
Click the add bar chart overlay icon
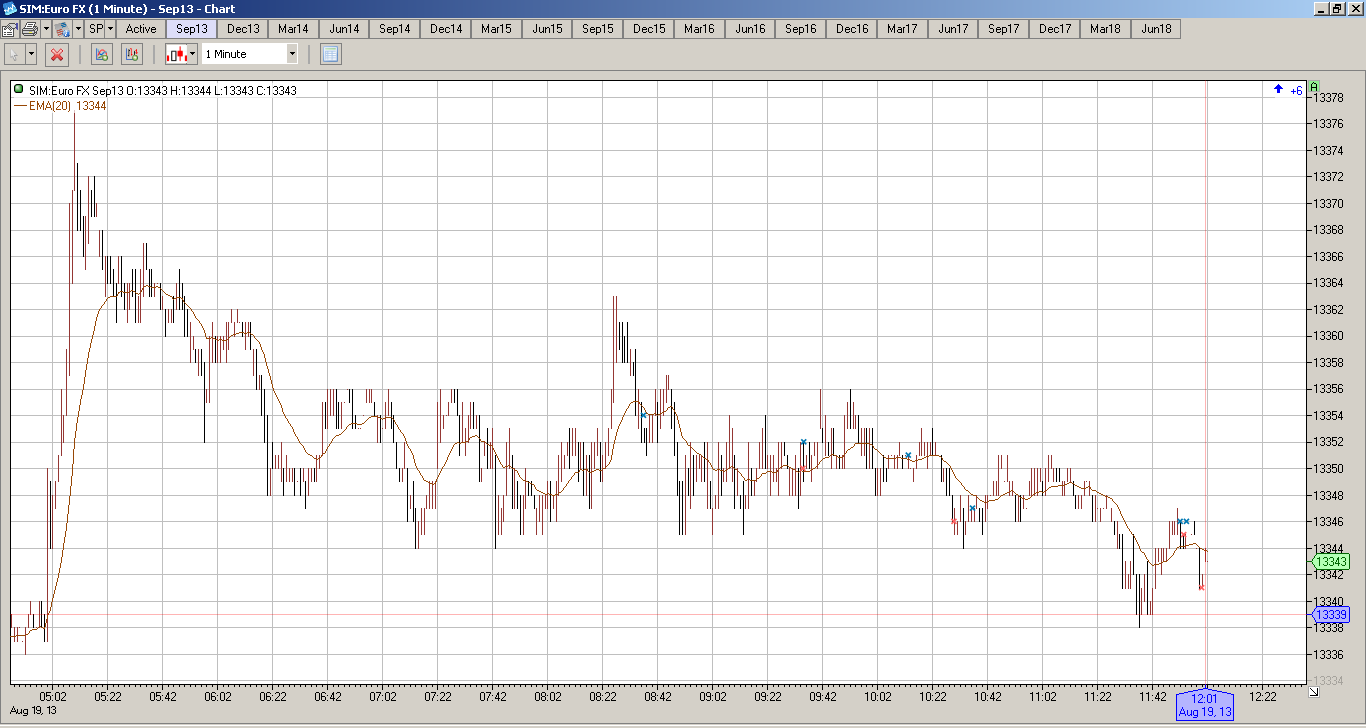pyautogui.click(x=132, y=54)
